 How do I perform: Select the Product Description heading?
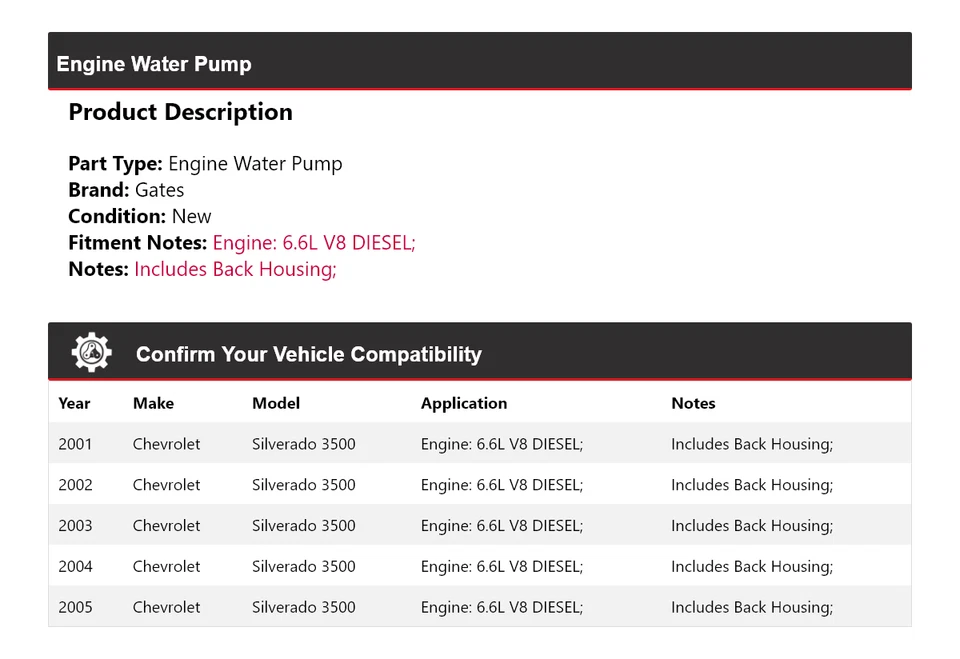pyautogui.click(x=180, y=112)
